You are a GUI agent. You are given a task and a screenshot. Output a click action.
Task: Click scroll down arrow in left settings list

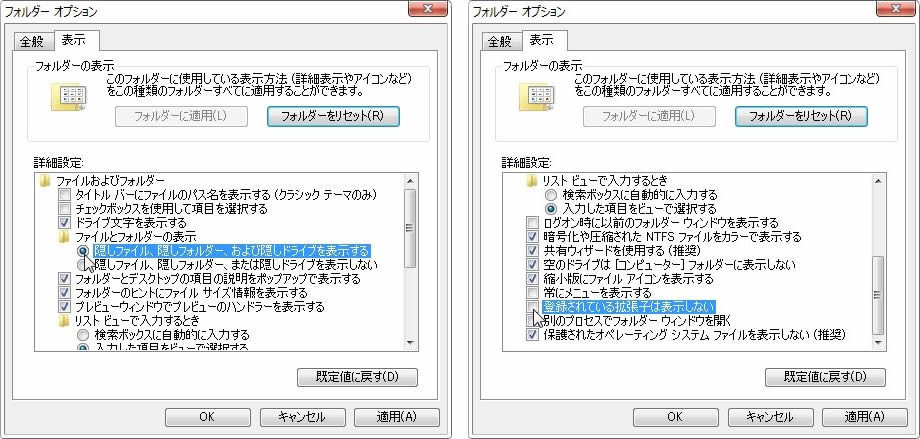coord(410,343)
